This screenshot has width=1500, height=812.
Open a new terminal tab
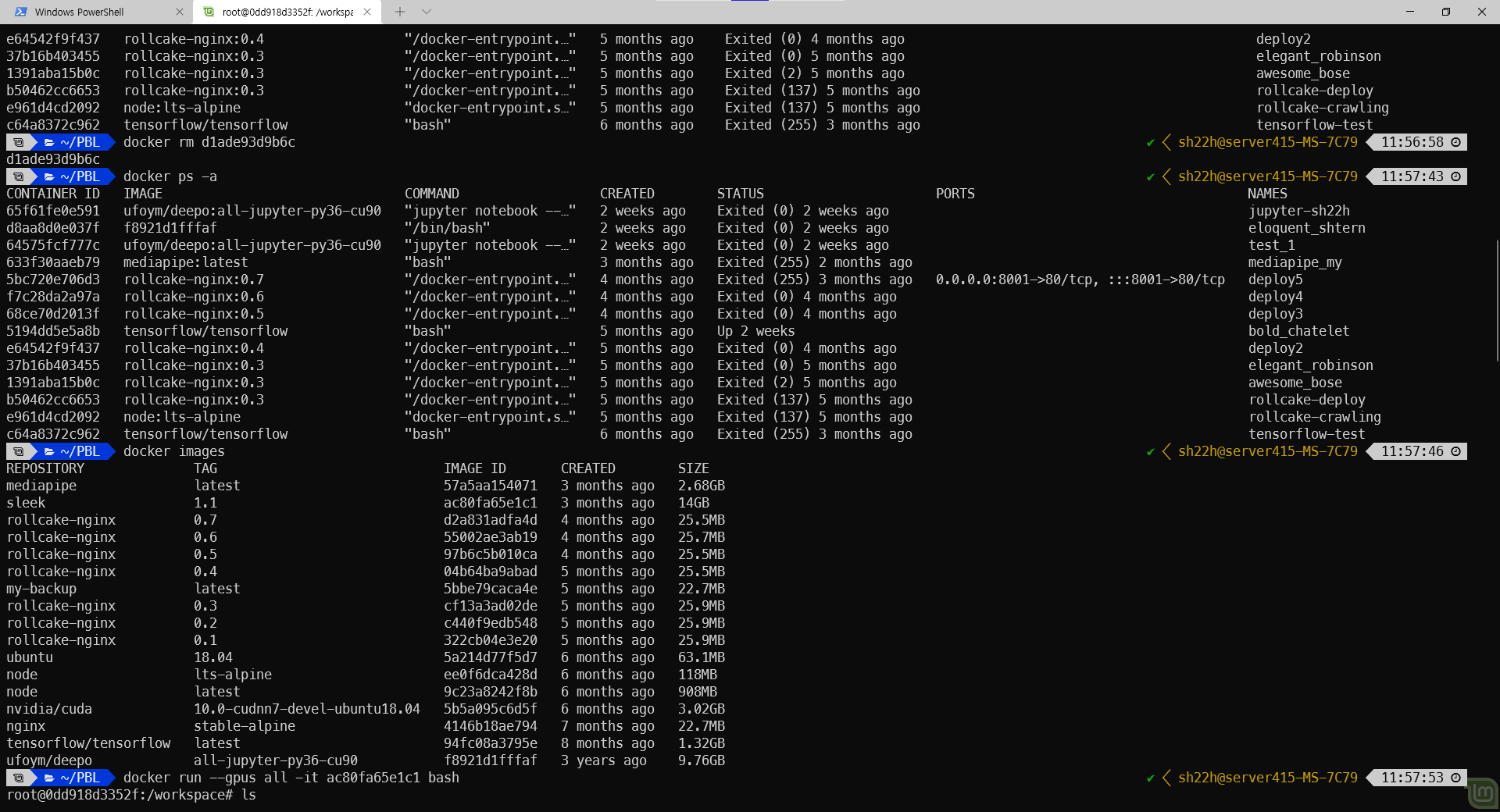coord(400,12)
